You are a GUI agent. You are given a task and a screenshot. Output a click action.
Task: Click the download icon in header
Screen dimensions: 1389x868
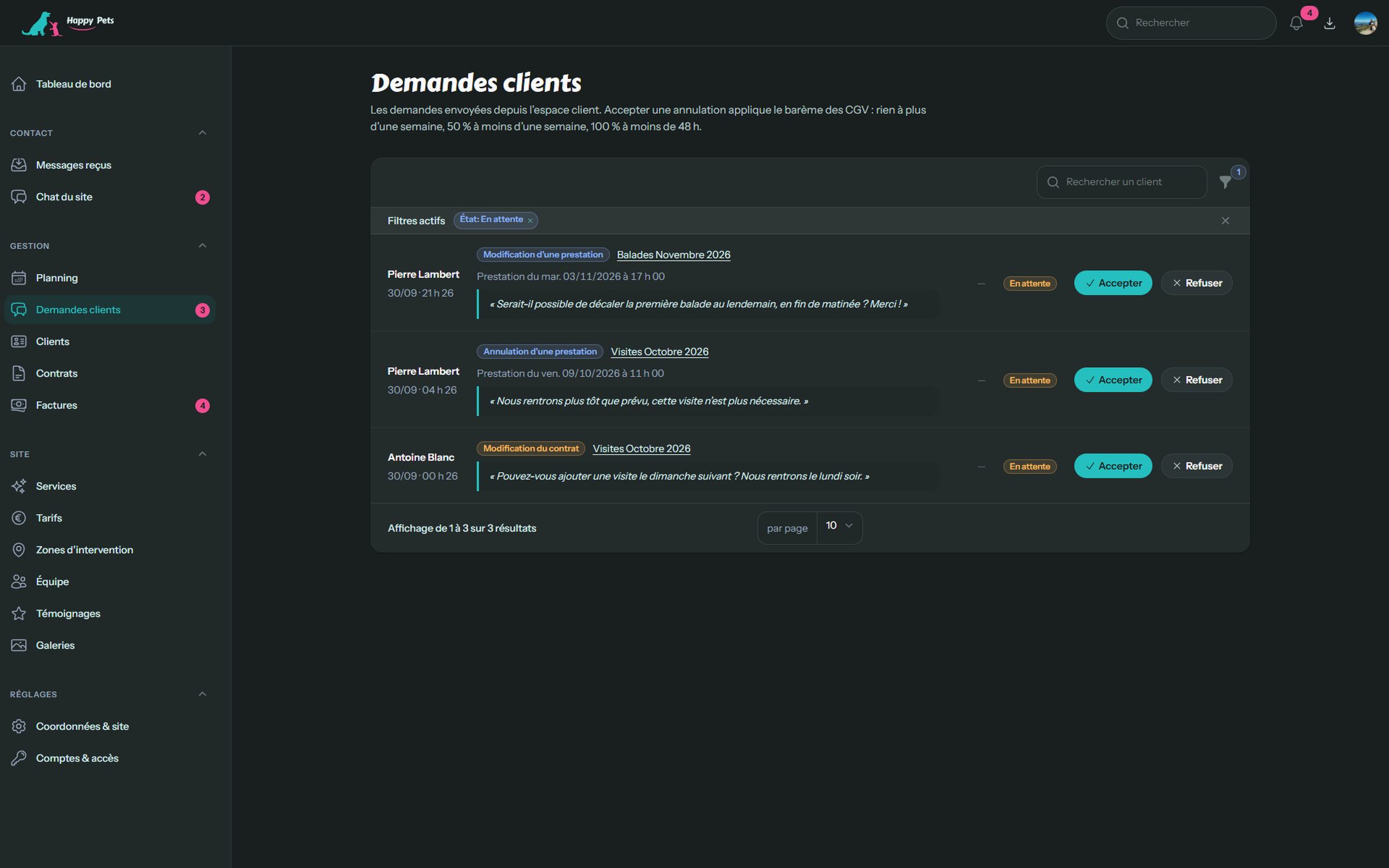(x=1330, y=23)
